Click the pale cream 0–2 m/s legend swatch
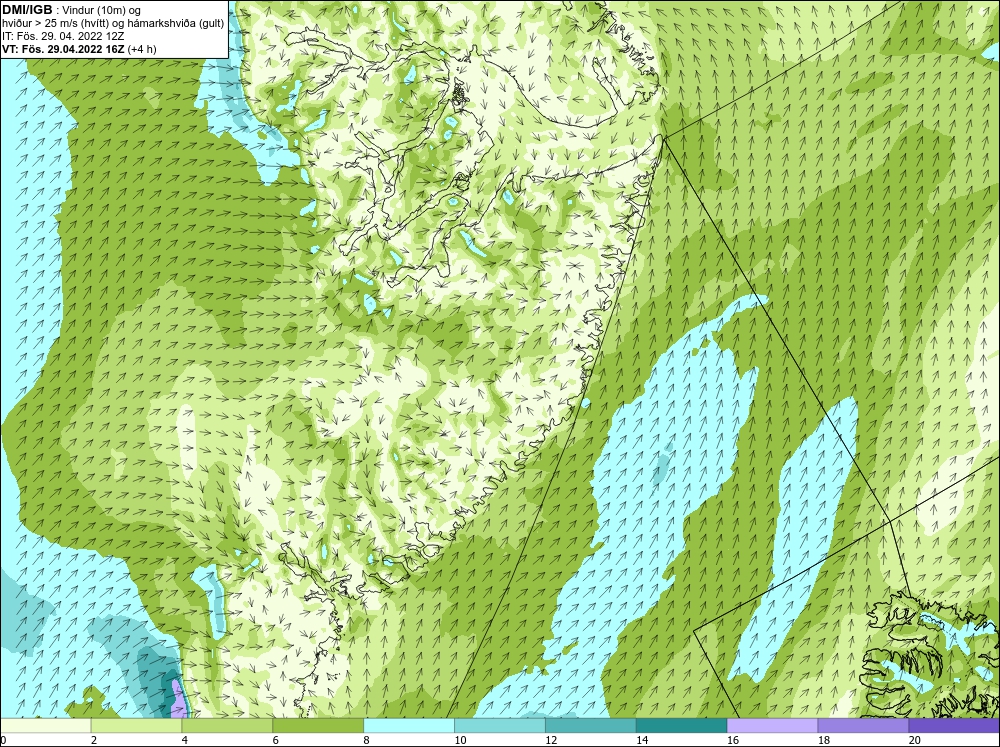This screenshot has height=747, width=1000. [46, 726]
